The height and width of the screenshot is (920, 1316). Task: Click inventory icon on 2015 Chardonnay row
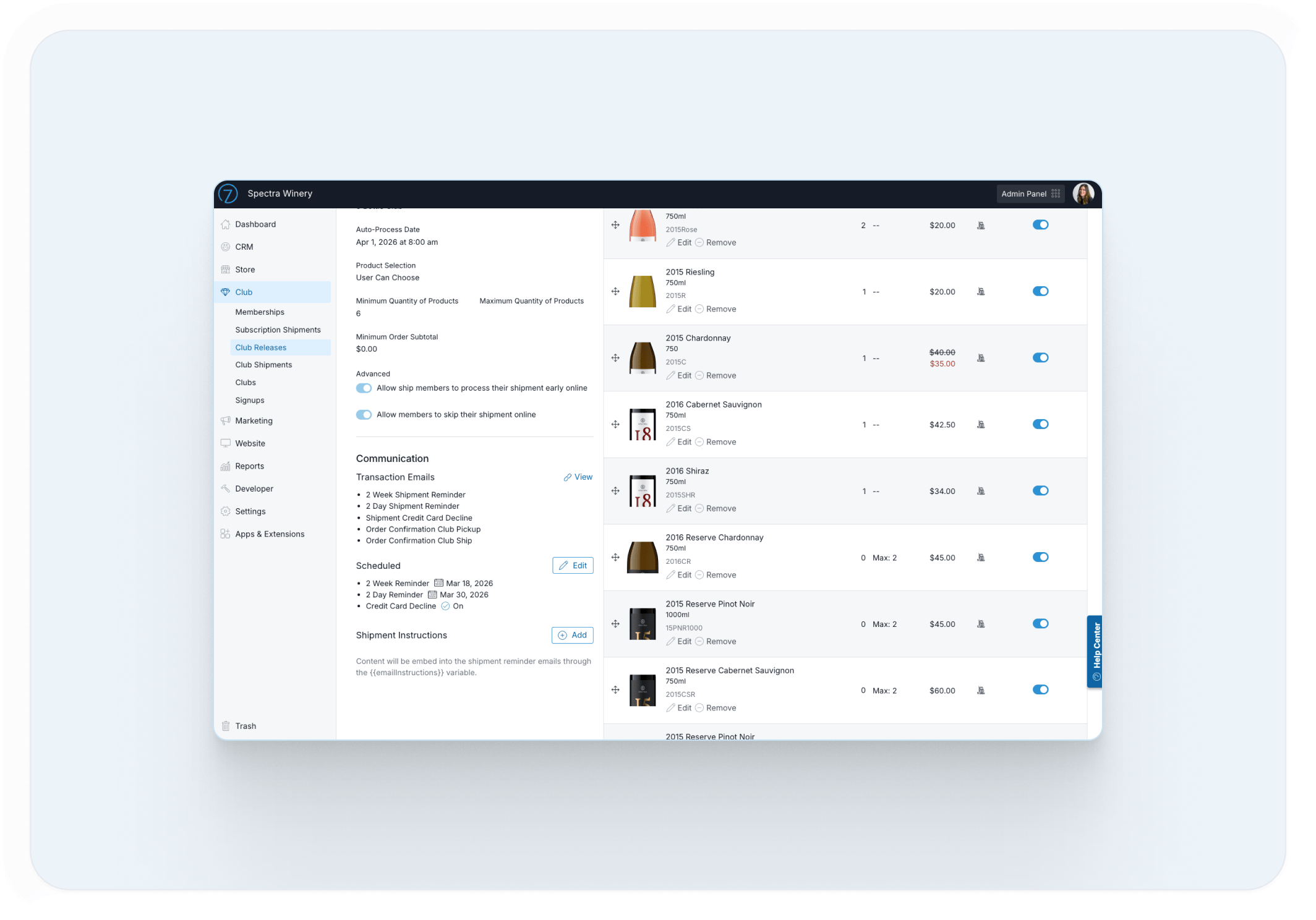(x=981, y=358)
